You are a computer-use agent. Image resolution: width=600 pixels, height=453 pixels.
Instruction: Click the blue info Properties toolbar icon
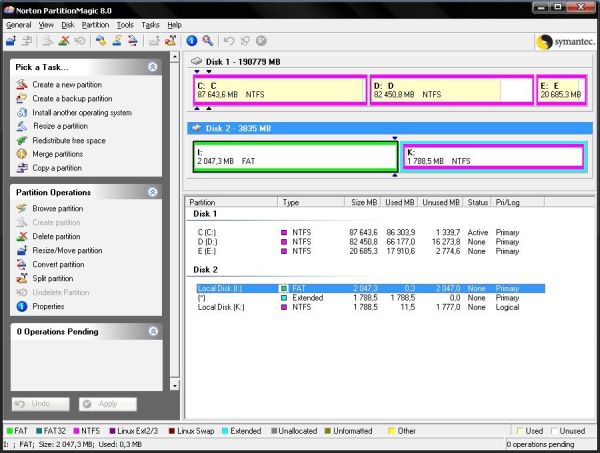click(192, 41)
